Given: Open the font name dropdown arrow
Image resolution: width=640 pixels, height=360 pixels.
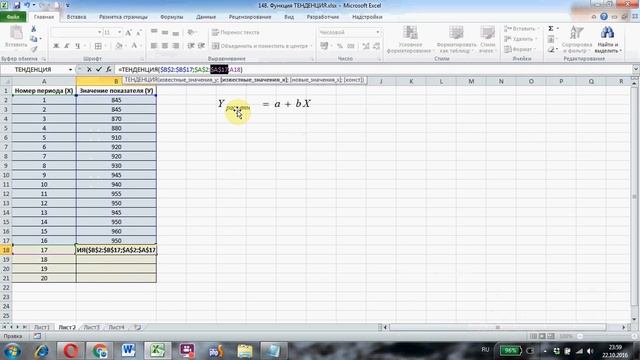Looking at the screenshot, I should (x=99, y=32).
